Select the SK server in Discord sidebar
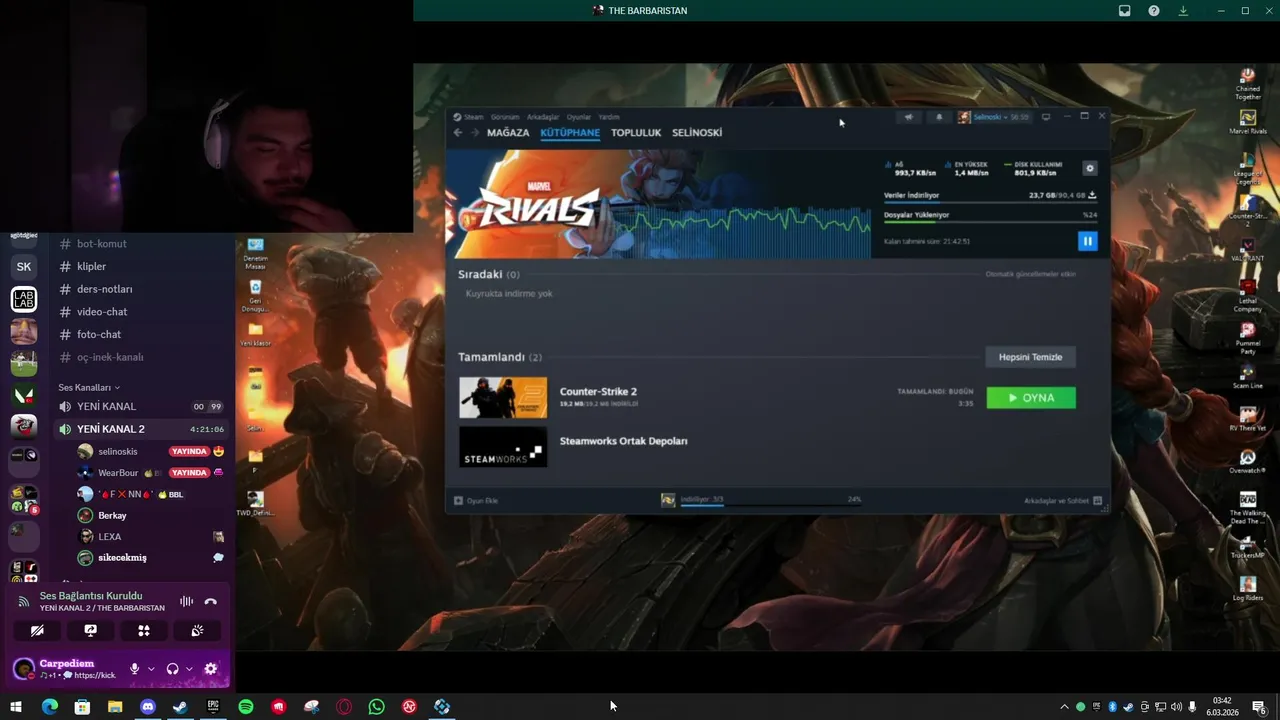This screenshot has width=1280, height=720. 24,267
